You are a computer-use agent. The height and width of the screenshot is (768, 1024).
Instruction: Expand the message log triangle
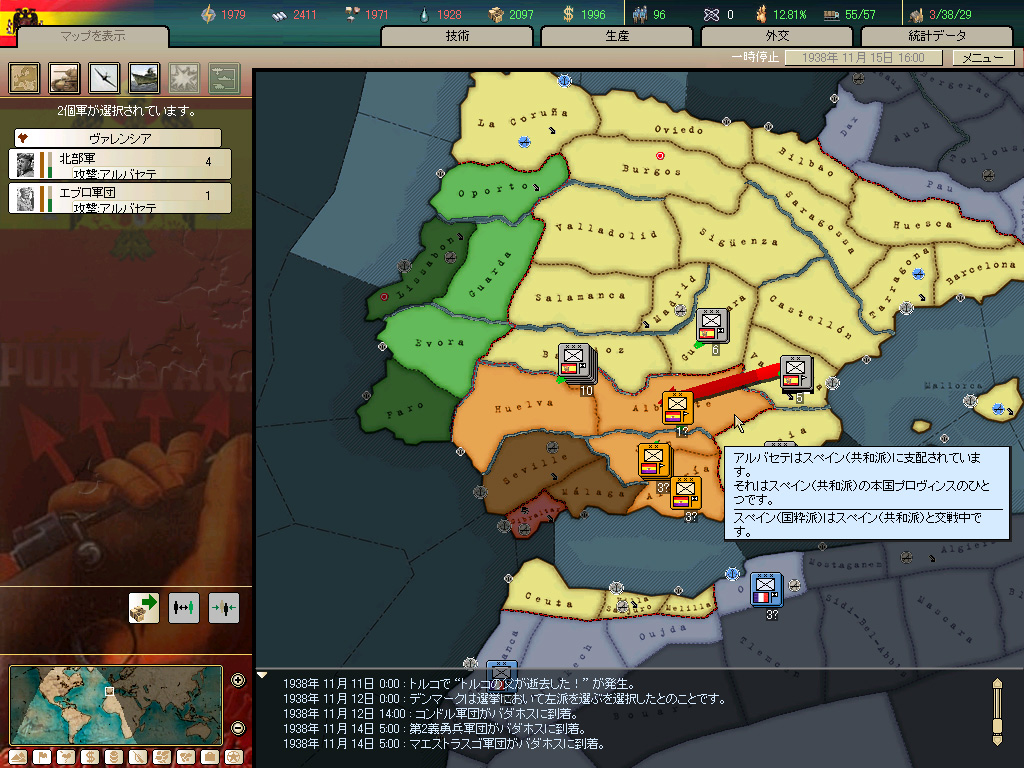click(262, 675)
